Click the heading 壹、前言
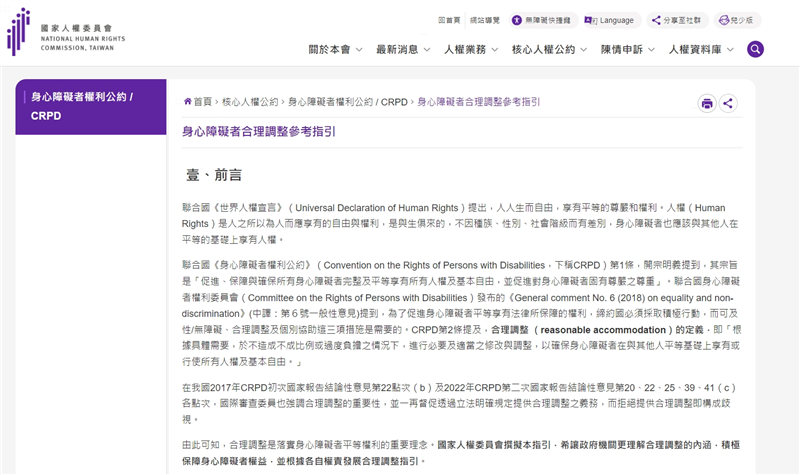Screen dimensions: 800x475 (x=214, y=175)
